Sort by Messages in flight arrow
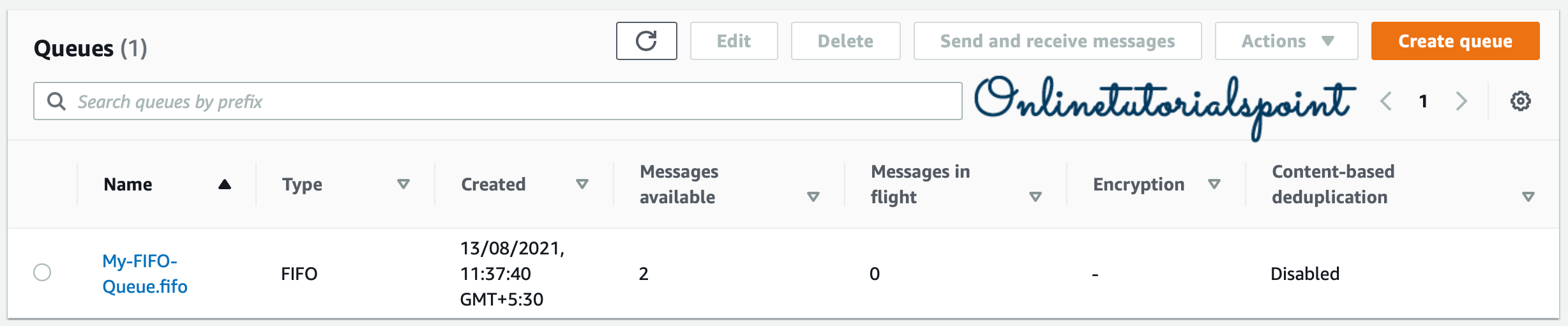 tap(1036, 197)
